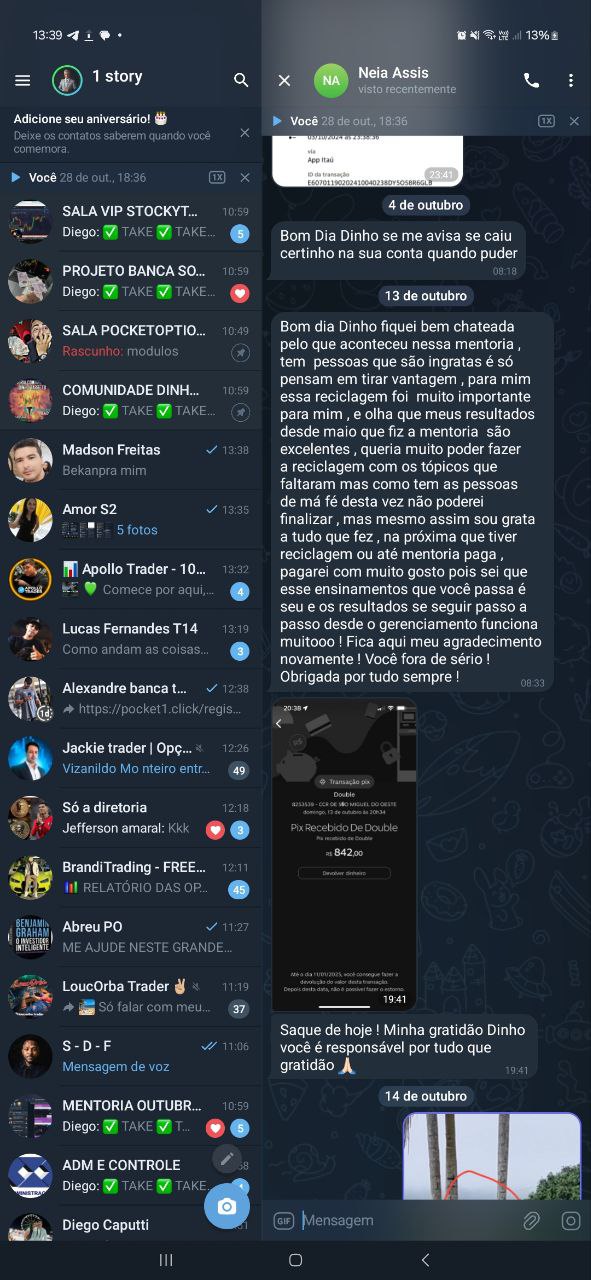Tap the camera story floating button
The width and height of the screenshot is (591, 1280).
click(x=227, y=1206)
